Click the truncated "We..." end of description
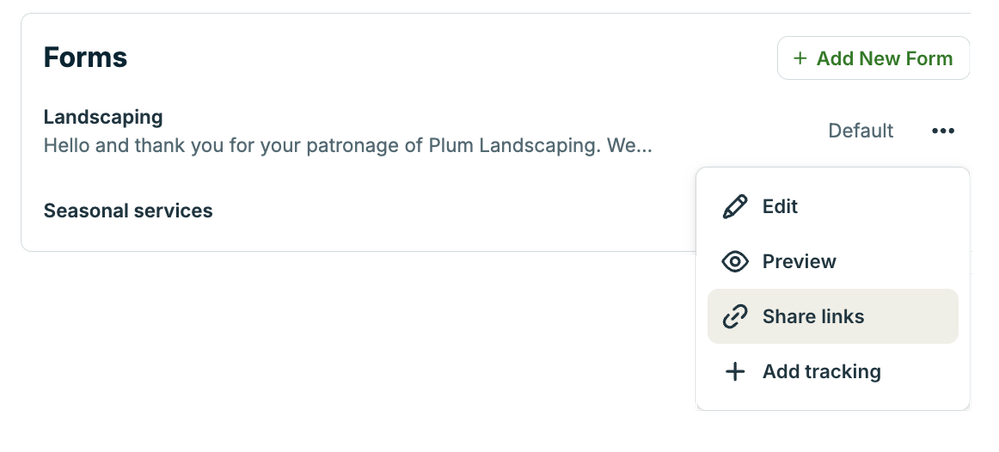This screenshot has width=999, height=452. [629, 146]
